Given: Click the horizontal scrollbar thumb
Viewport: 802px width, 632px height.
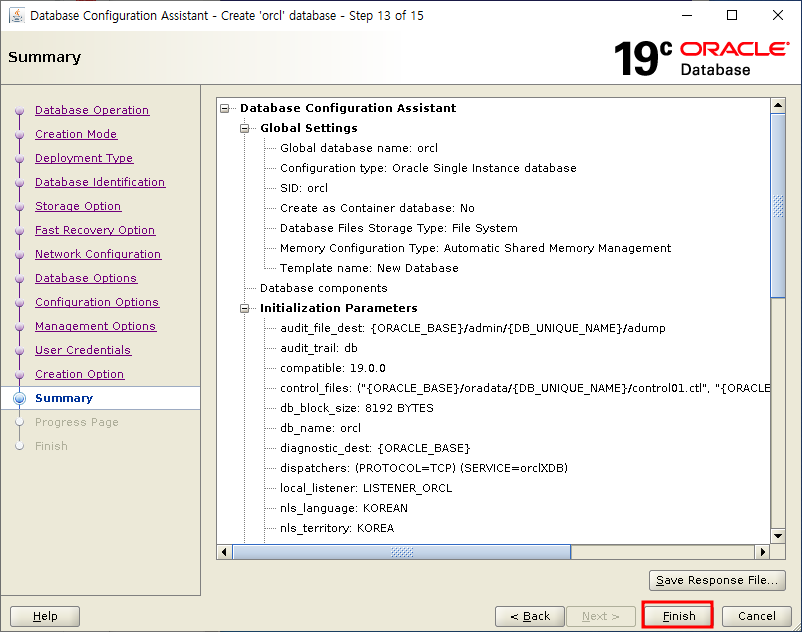Looking at the screenshot, I should point(402,552).
